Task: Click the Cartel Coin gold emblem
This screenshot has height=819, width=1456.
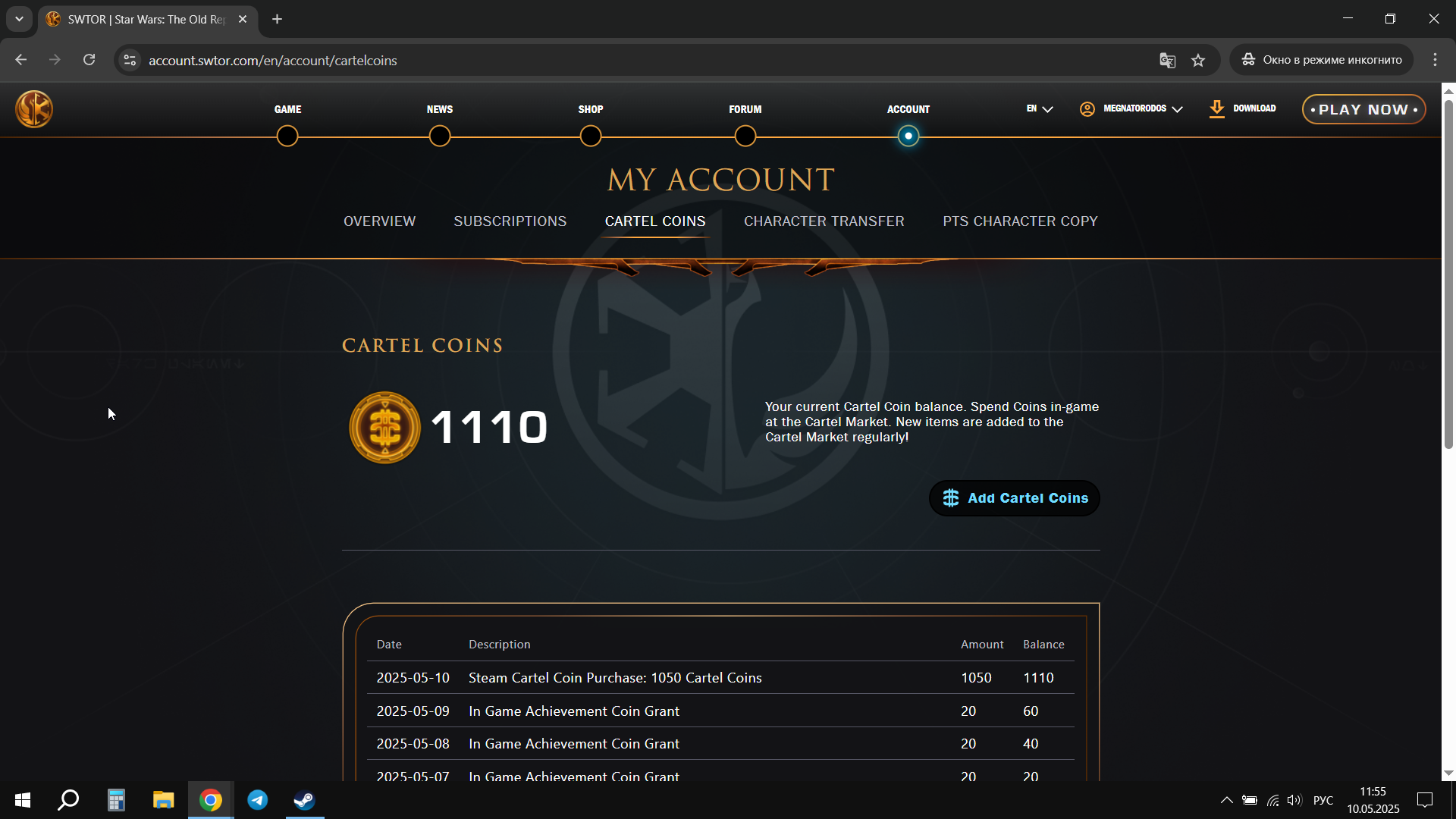Action: pyautogui.click(x=384, y=428)
